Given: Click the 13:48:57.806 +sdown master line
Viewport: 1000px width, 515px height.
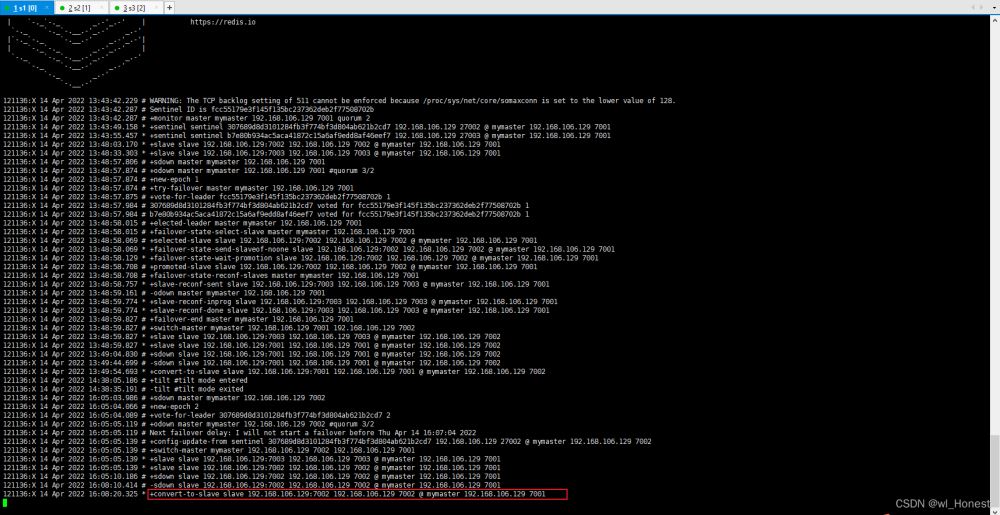Looking at the screenshot, I should coord(165,162).
